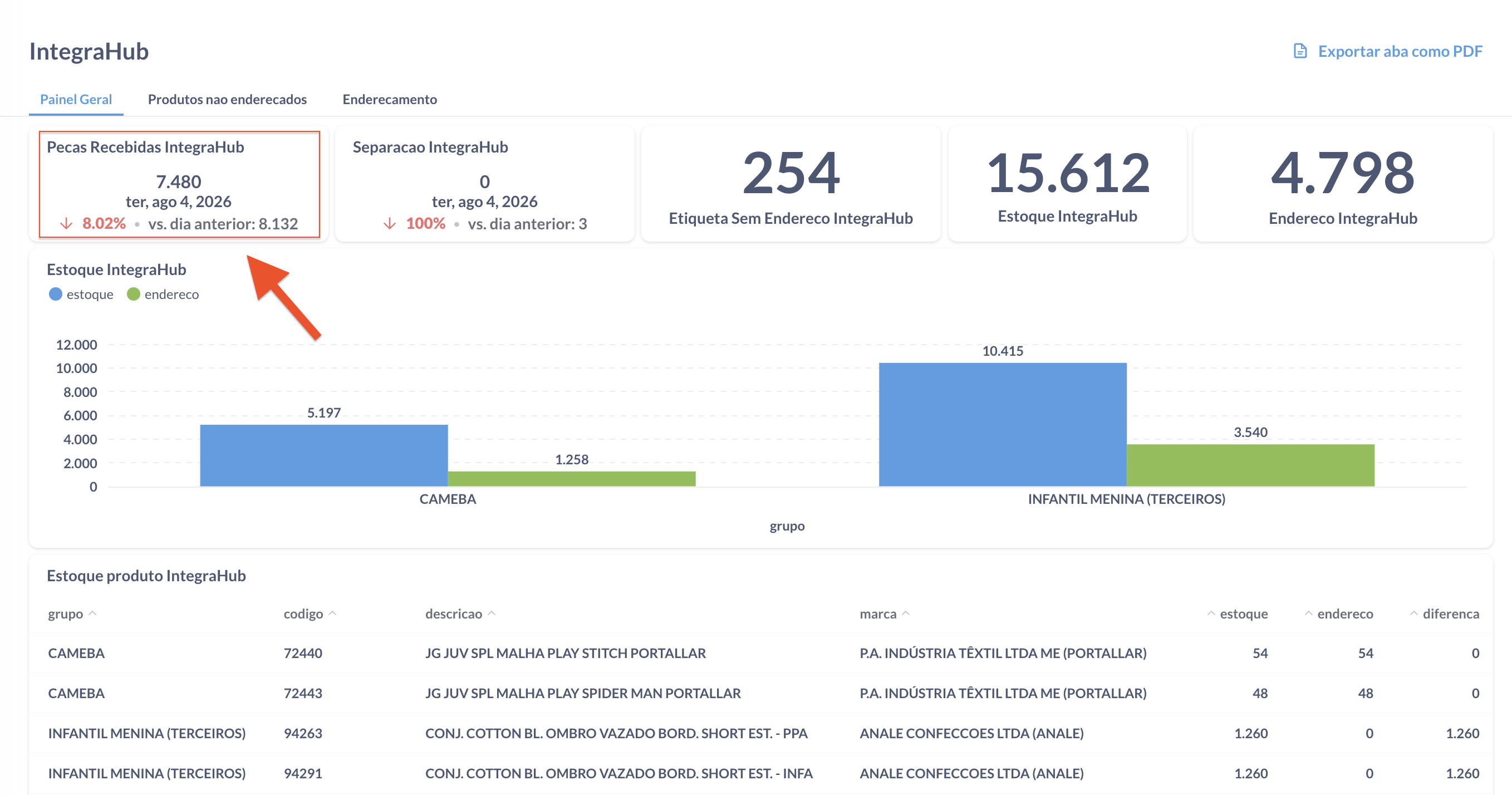Click the CAMEBA blue estoque bar

click(324, 455)
